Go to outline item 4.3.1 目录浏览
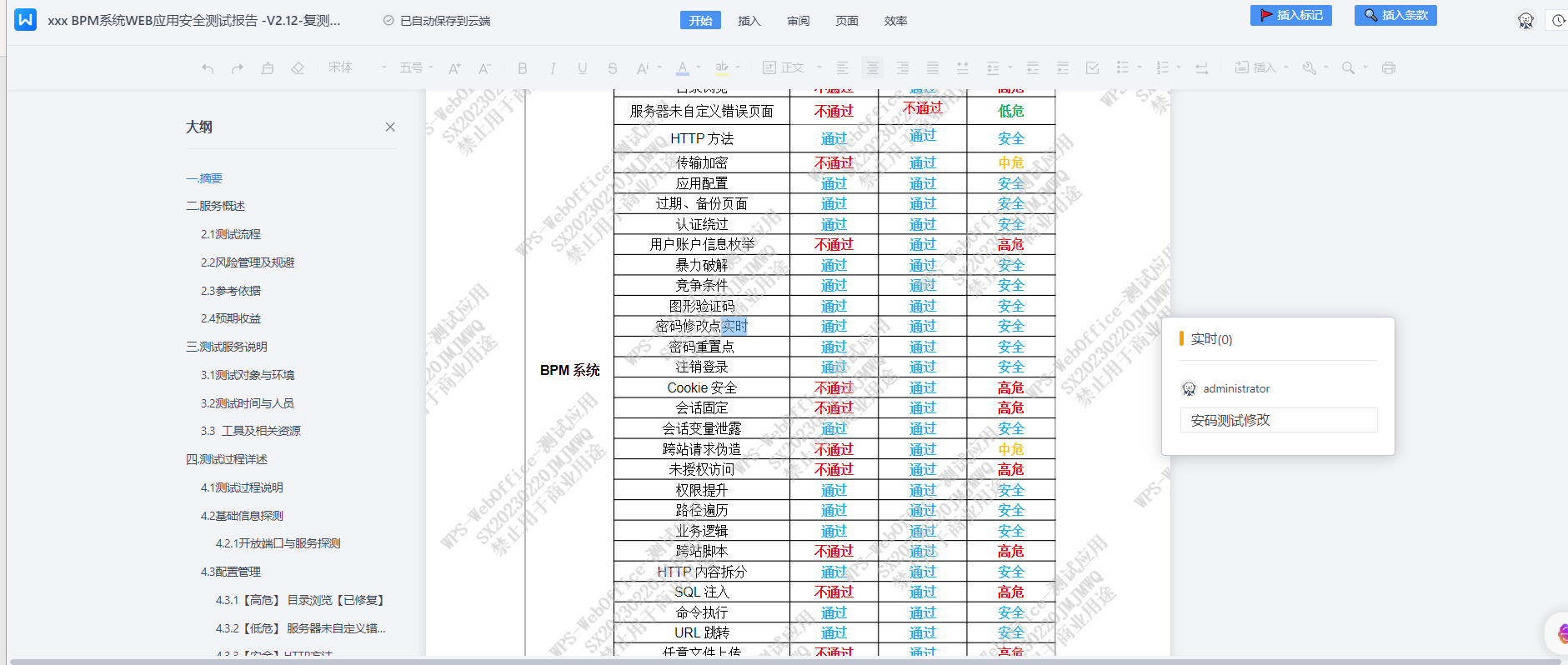 point(299,600)
